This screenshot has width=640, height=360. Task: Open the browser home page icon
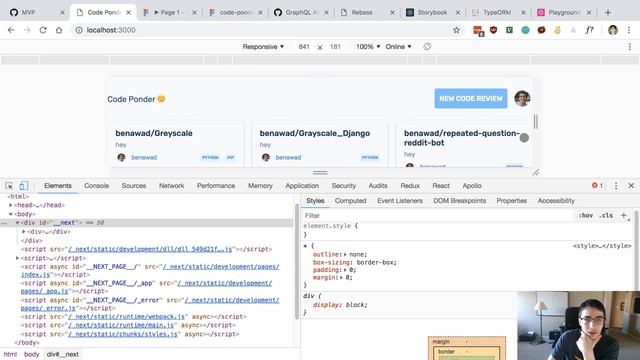pyautogui.click(x=59, y=30)
